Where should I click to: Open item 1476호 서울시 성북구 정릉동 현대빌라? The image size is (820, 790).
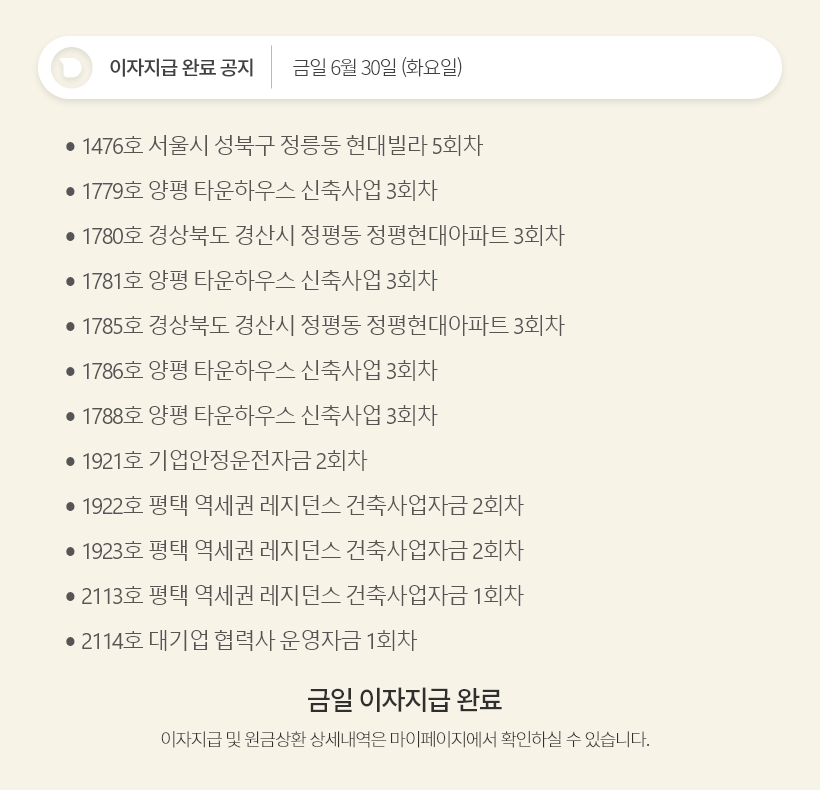[x=282, y=146]
